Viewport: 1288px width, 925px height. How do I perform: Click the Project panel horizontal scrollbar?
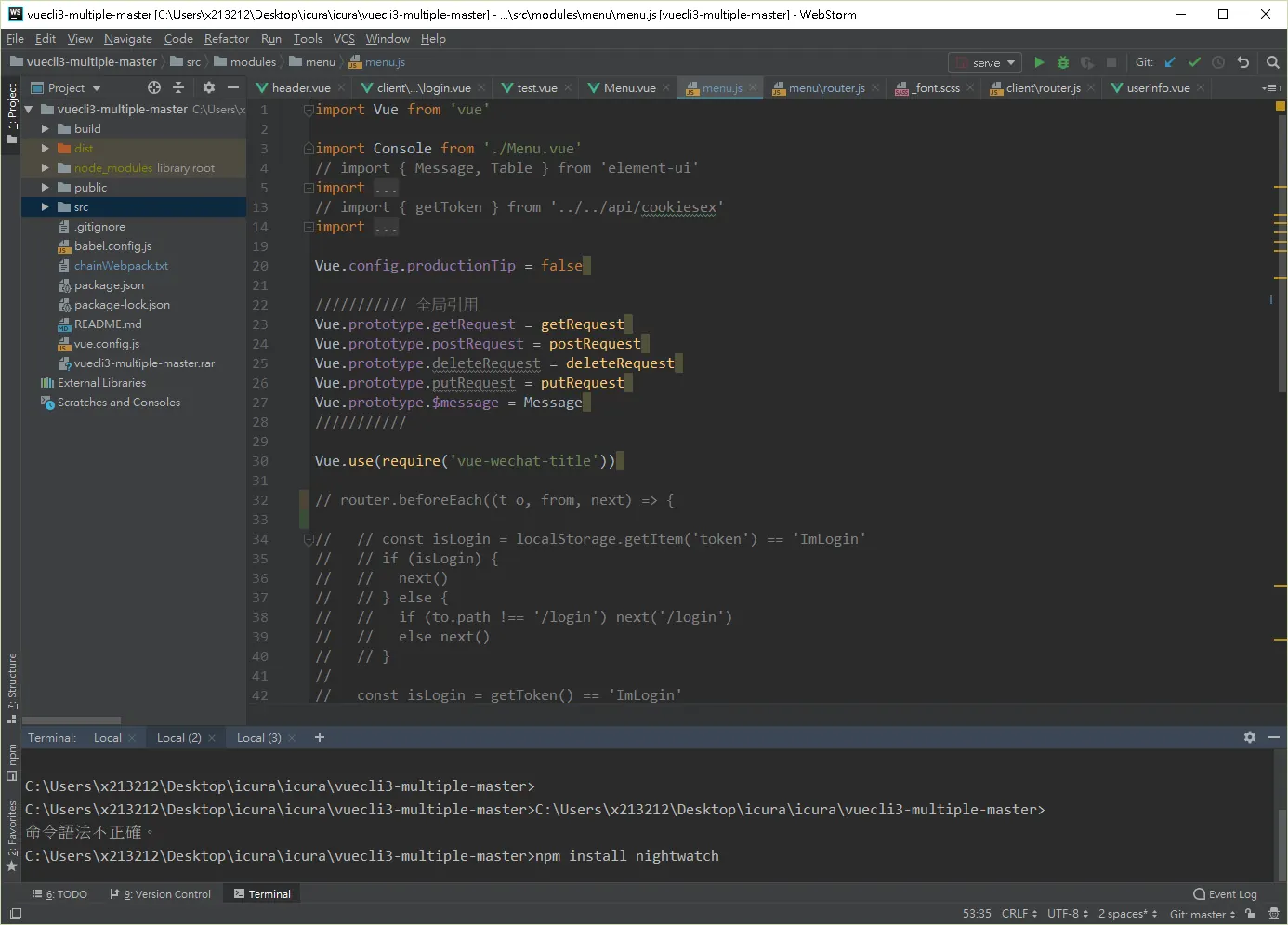pos(72,720)
